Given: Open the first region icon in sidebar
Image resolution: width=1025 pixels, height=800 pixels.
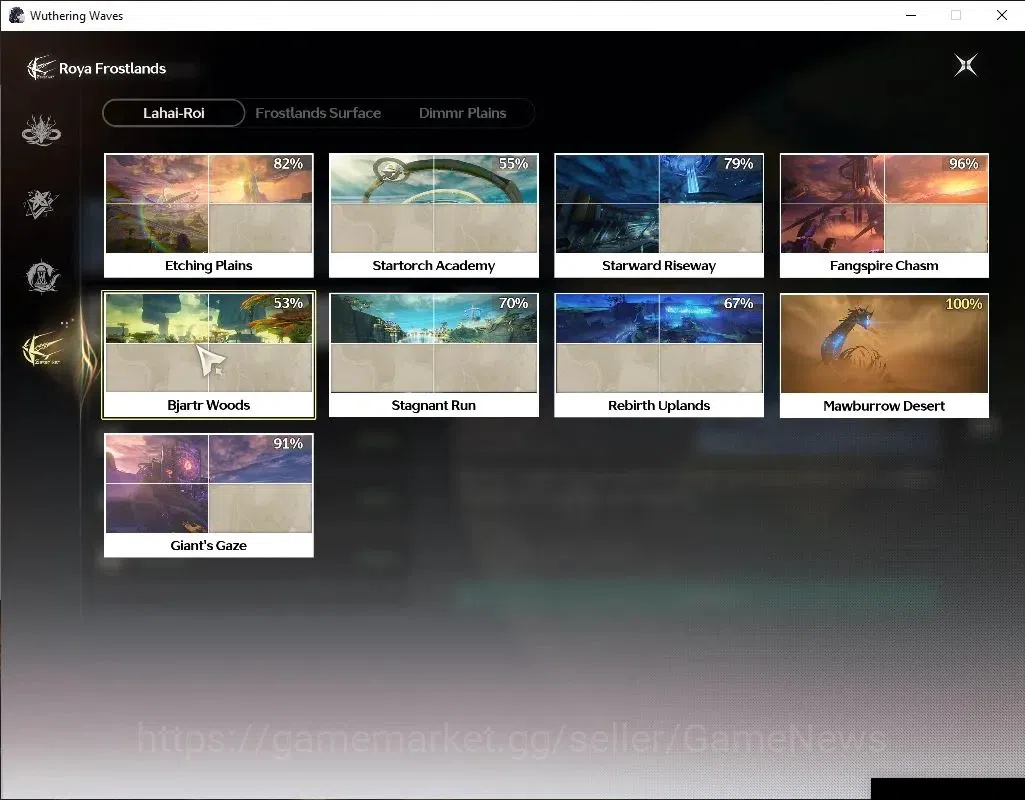Looking at the screenshot, I should click(41, 130).
